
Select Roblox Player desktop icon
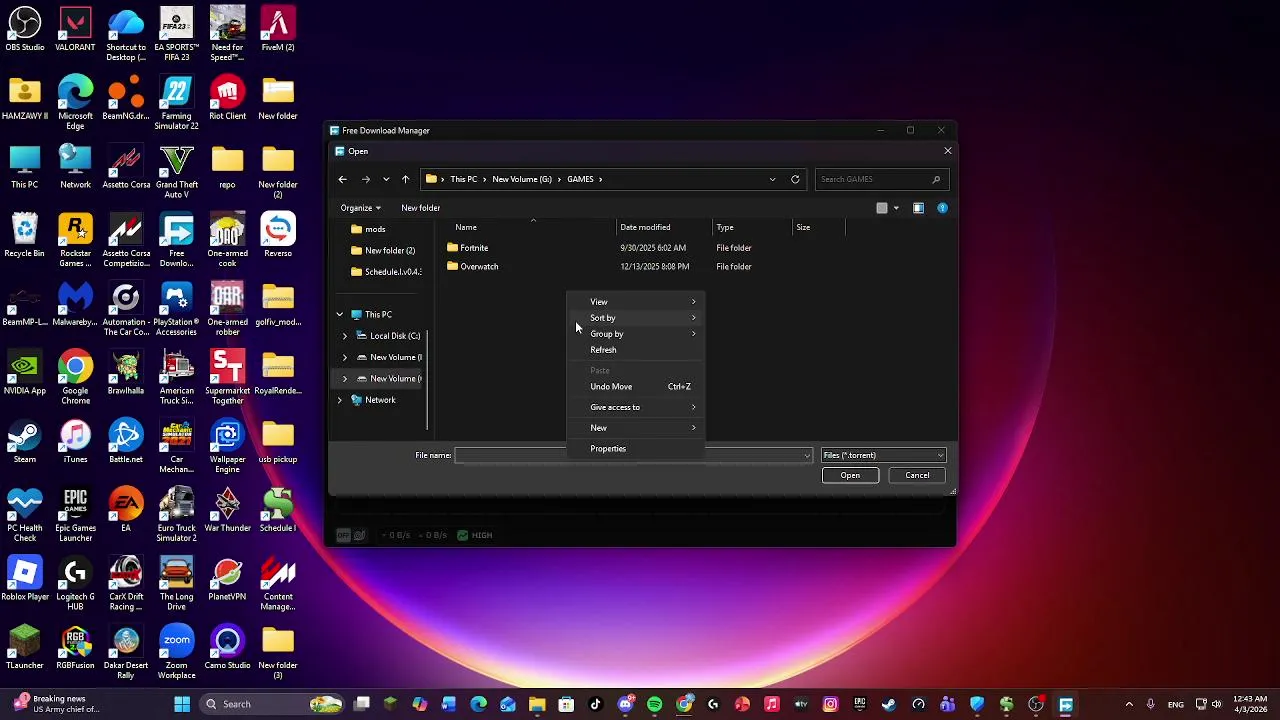pyautogui.click(x=25, y=580)
